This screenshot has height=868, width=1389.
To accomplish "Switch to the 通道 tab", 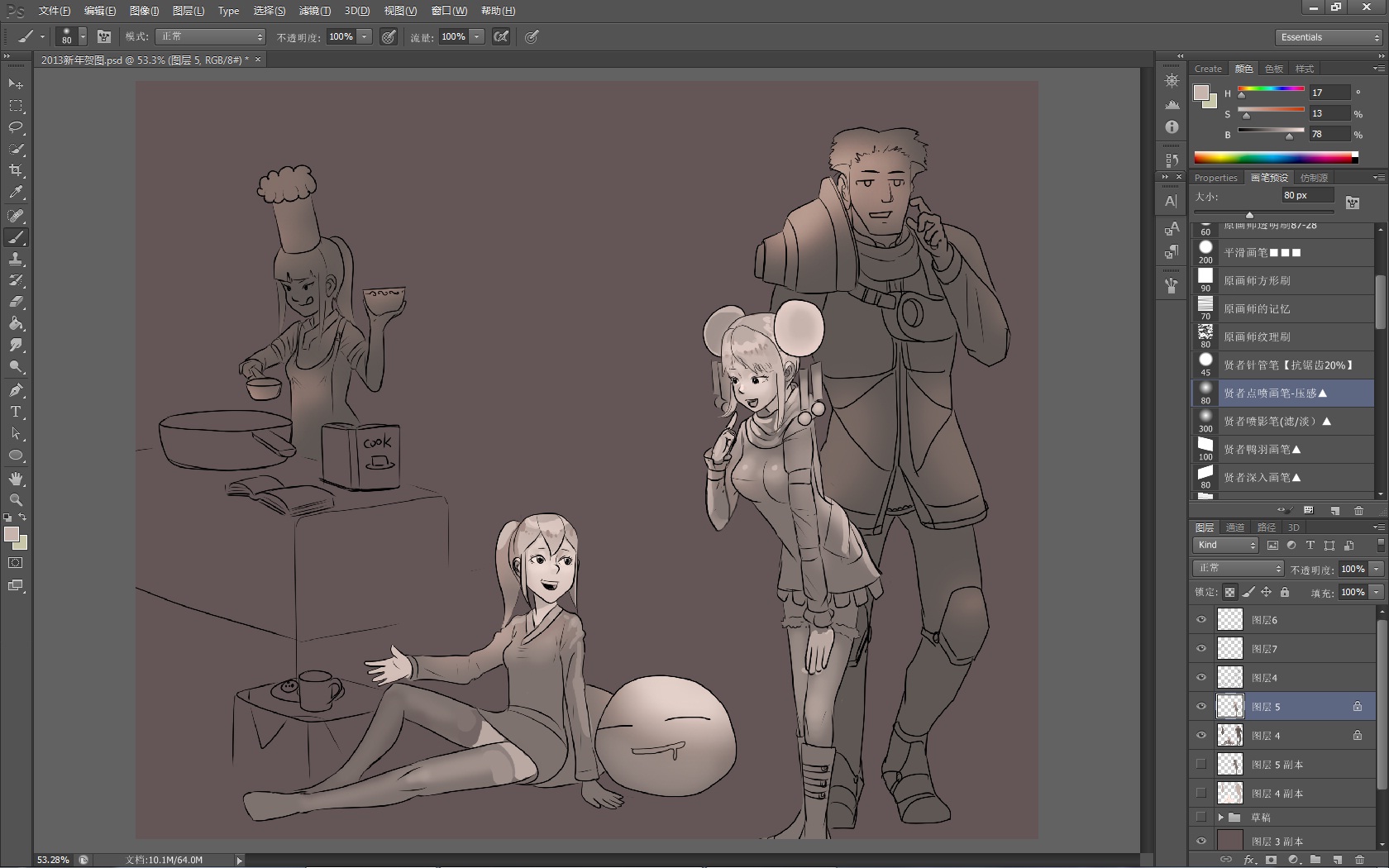I will (1235, 527).
